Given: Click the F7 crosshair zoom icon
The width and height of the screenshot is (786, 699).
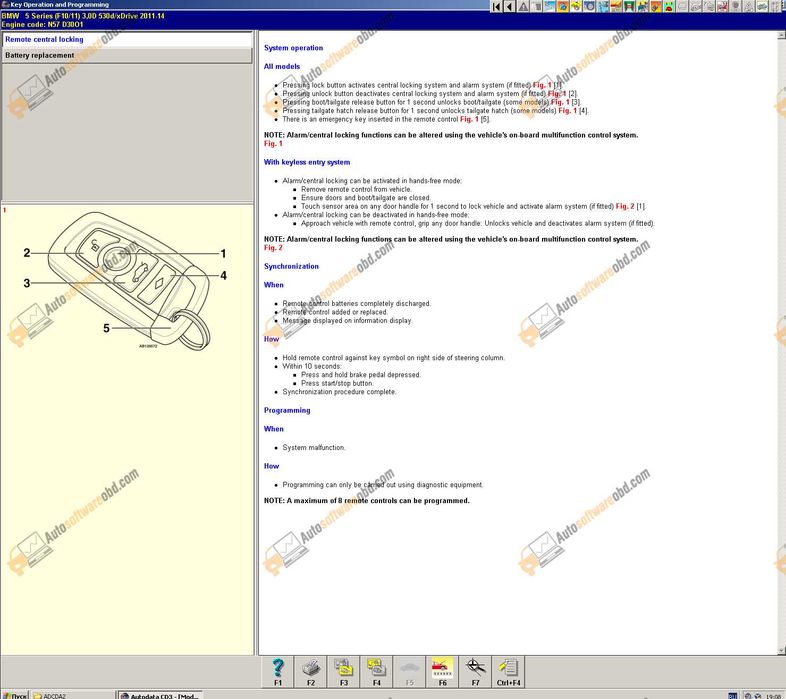Looking at the screenshot, I should pos(475,672).
